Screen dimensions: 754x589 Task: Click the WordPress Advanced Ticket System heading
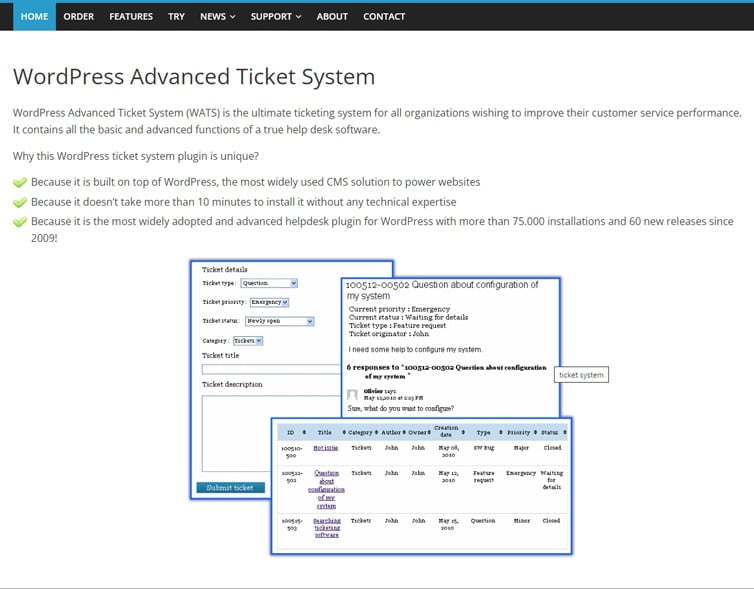pos(194,76)
